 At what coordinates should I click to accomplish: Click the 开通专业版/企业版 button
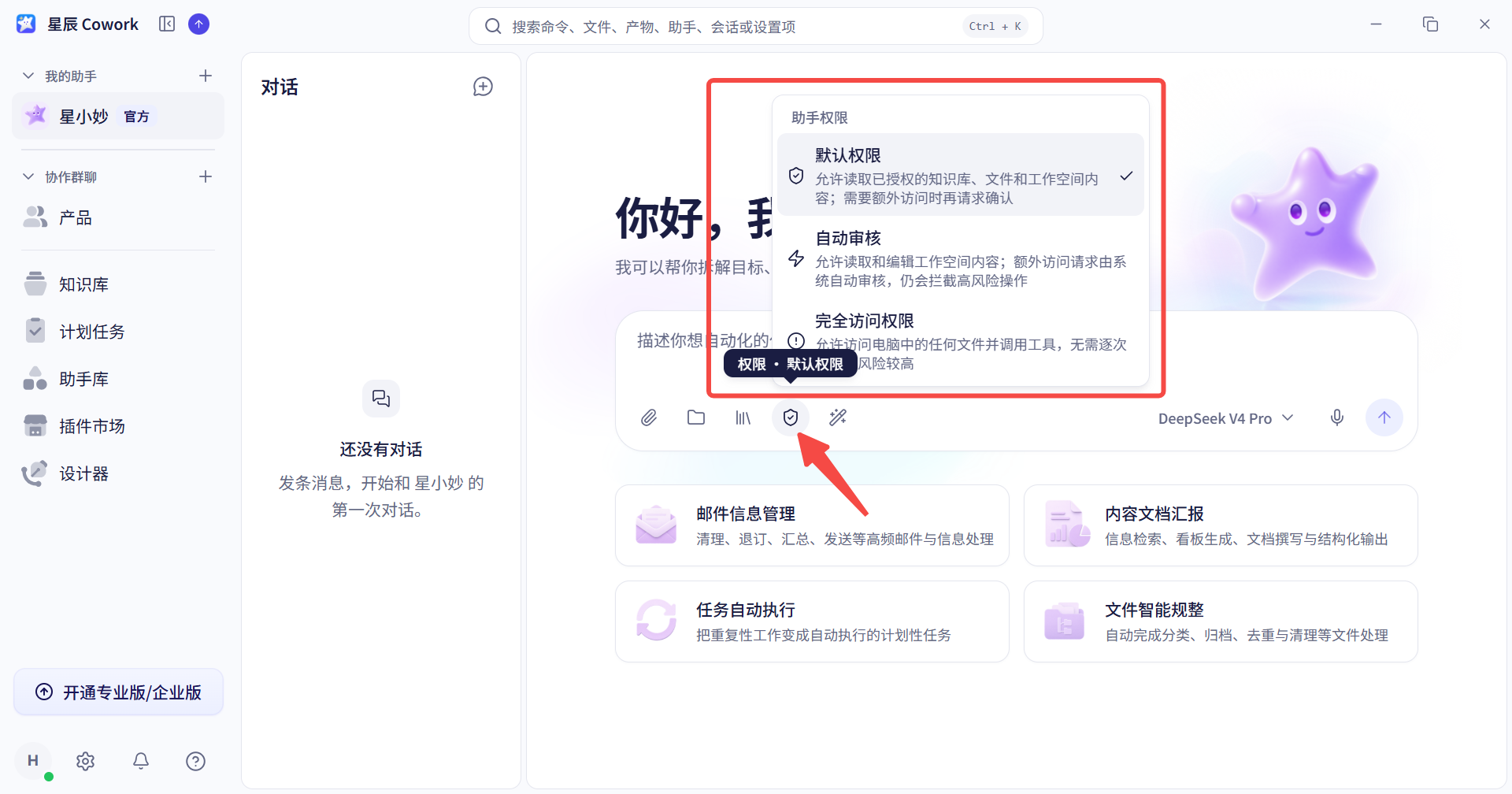click(x=118, y=692)
